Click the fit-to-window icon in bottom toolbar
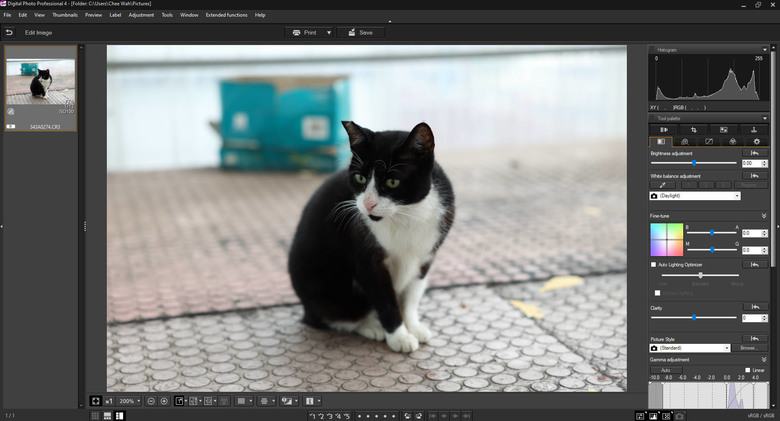The image size is (780, 421). click(x=96, y=401)
